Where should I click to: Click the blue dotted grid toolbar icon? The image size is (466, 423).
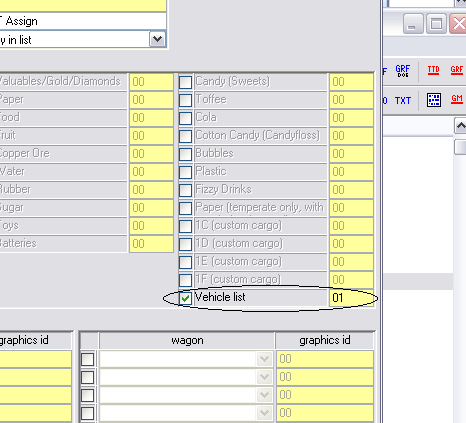point(434,100)
